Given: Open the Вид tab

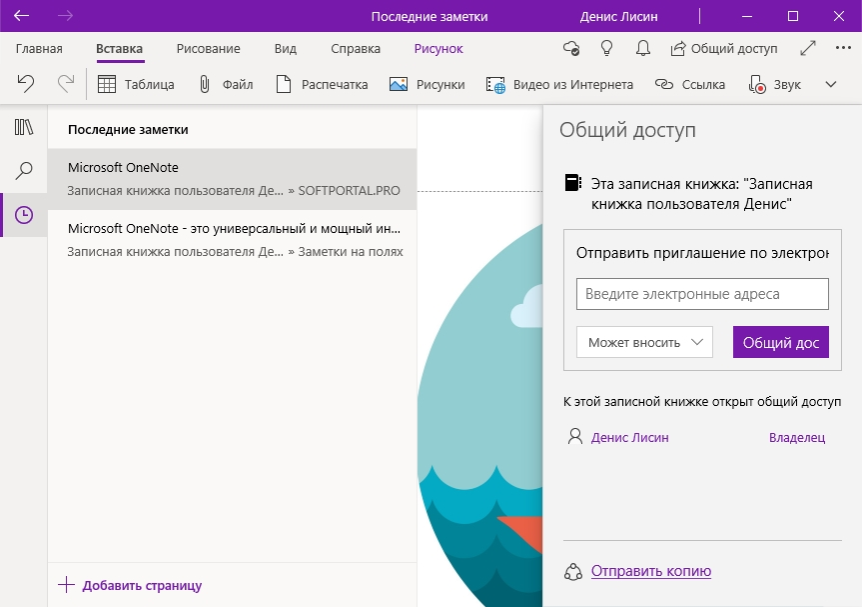Looking at the screenshot, I should pyautogui.click(x=285, y=49).
